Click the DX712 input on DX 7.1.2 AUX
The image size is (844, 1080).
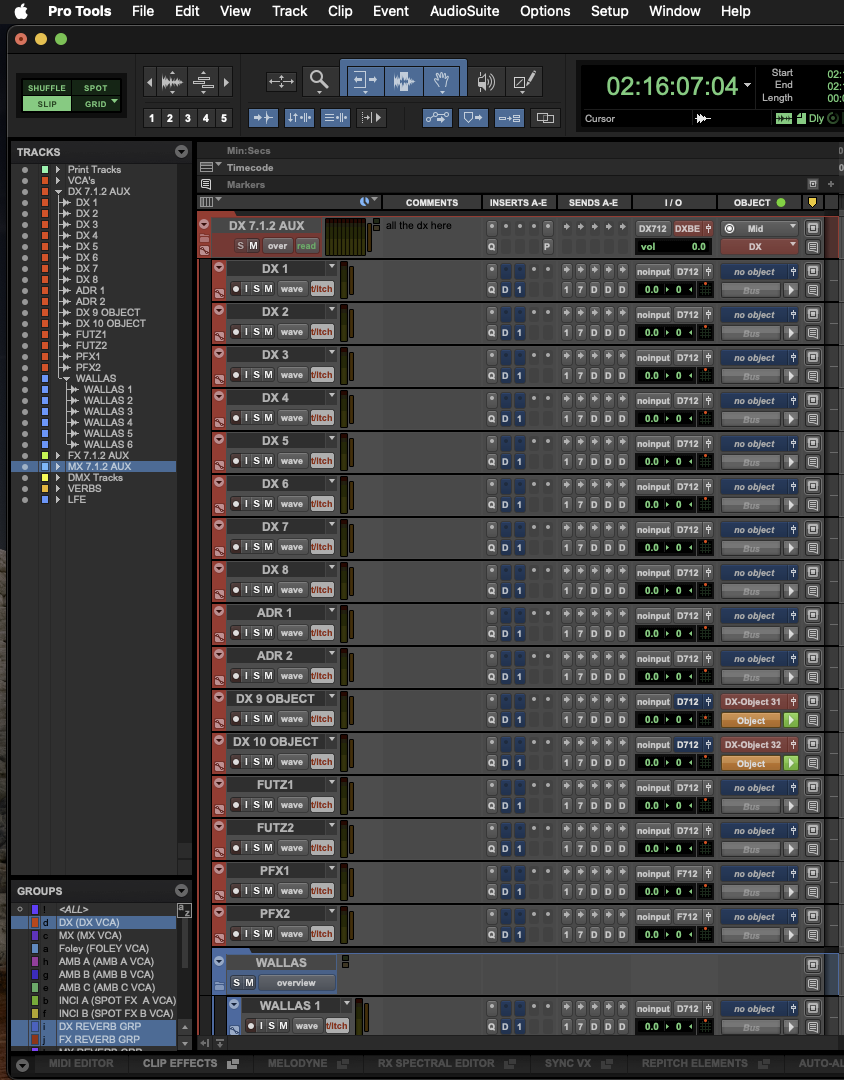point(652,228)
